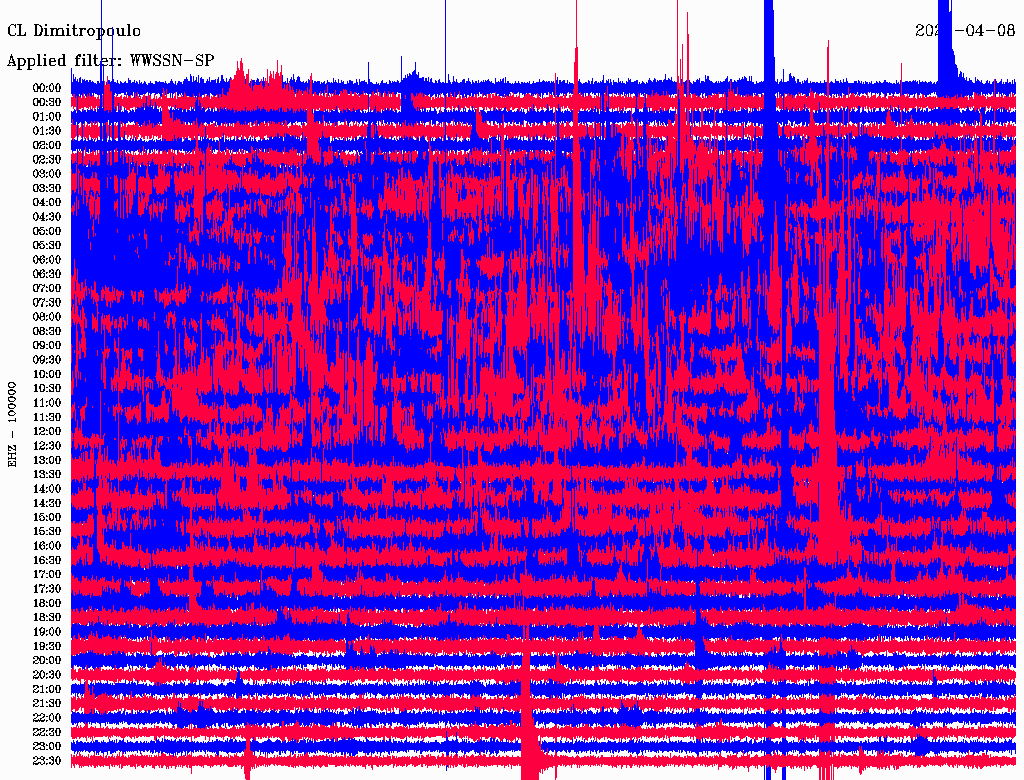Select the 16:00 time row label
This screenshot has width=1024, height=780.
47,546
